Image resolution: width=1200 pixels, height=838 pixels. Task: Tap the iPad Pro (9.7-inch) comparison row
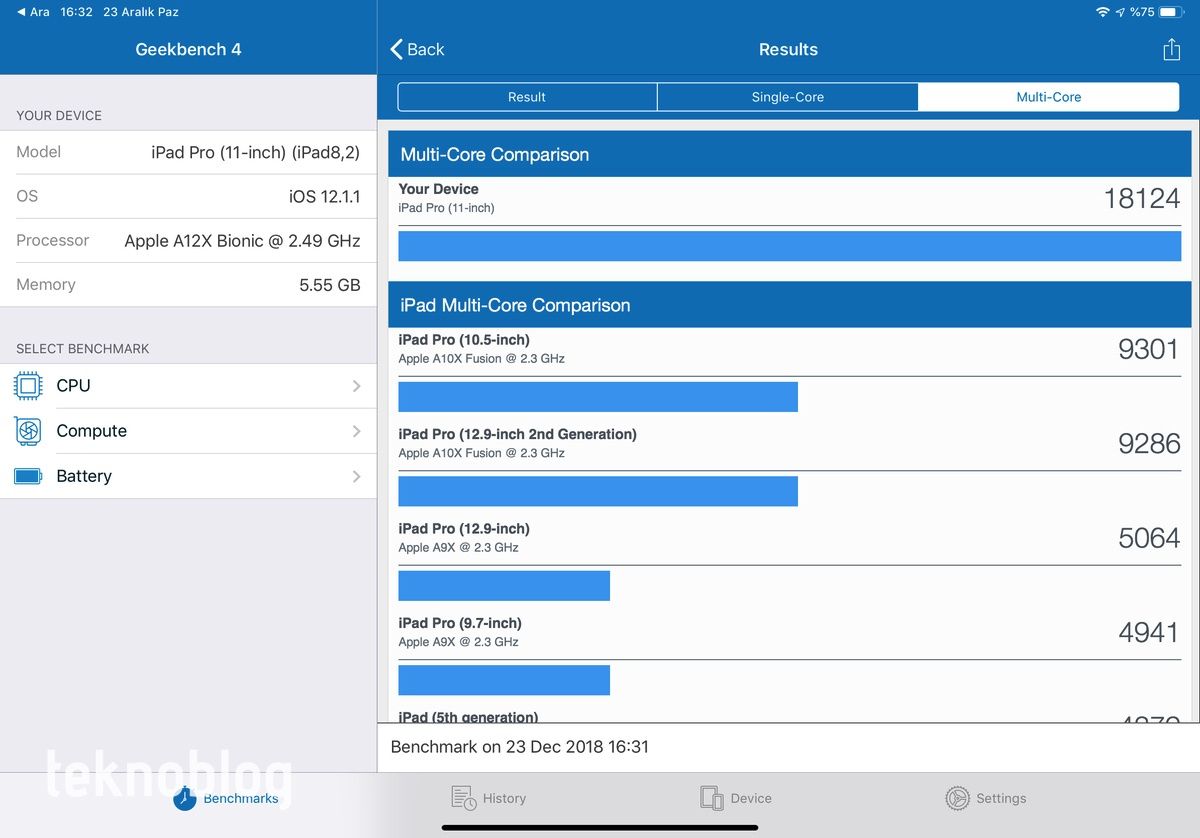(x=789, y=632)
